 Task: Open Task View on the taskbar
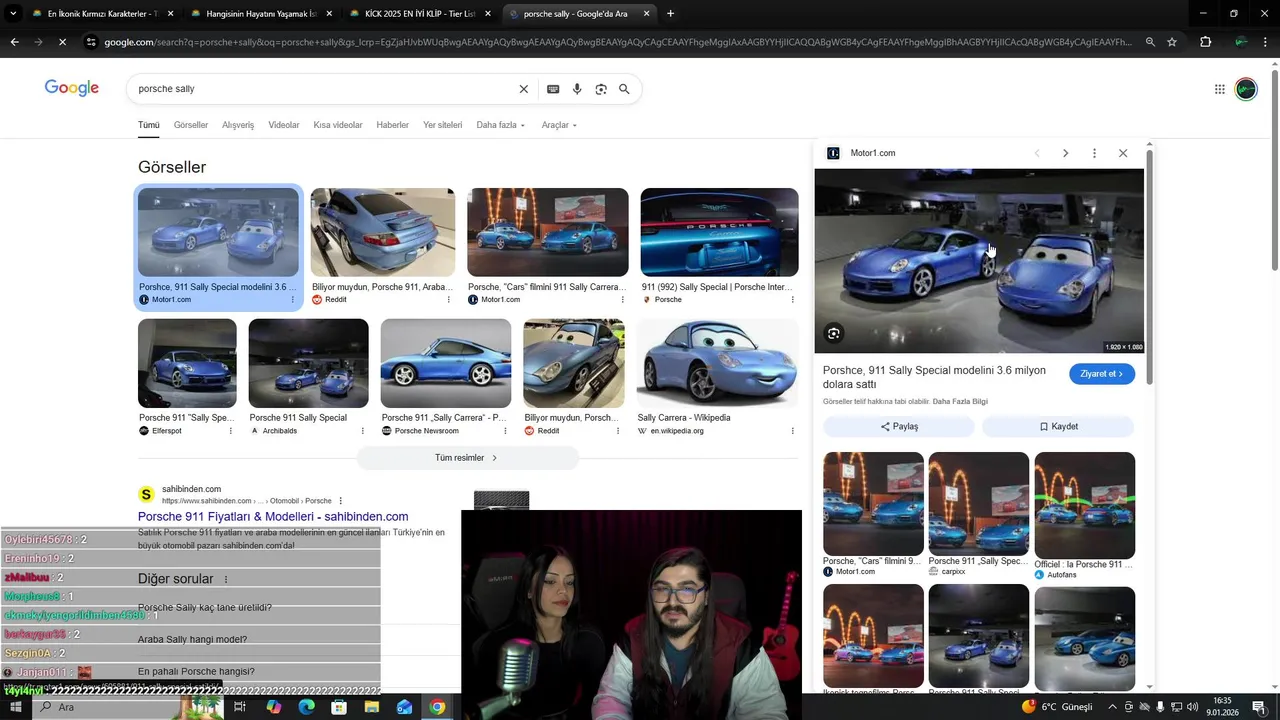[240, 707]
